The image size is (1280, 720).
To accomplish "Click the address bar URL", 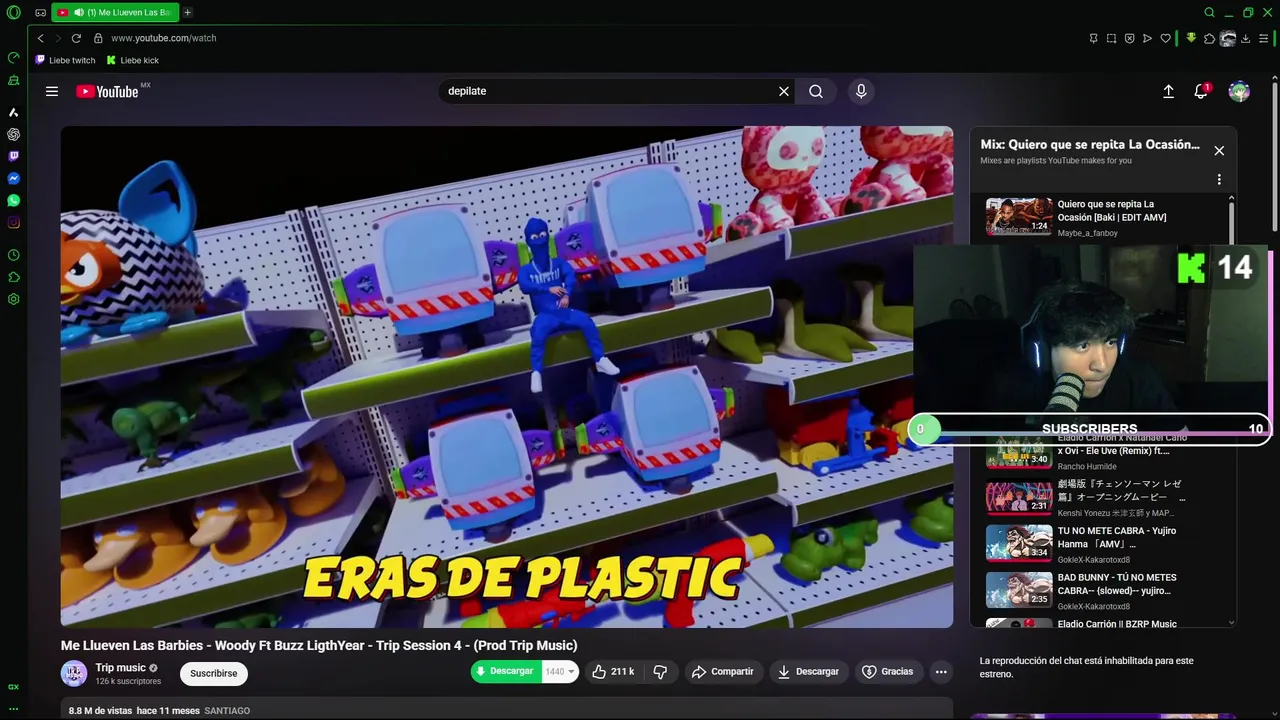I will click(x=163, y=38).
